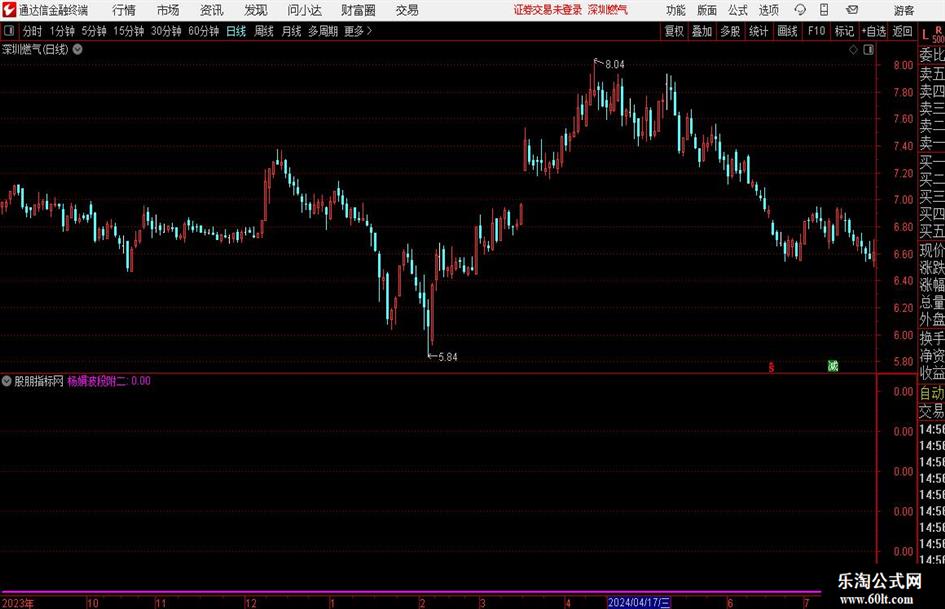
Task: Click the 标记 mark button
Action: tap(844, 31)
